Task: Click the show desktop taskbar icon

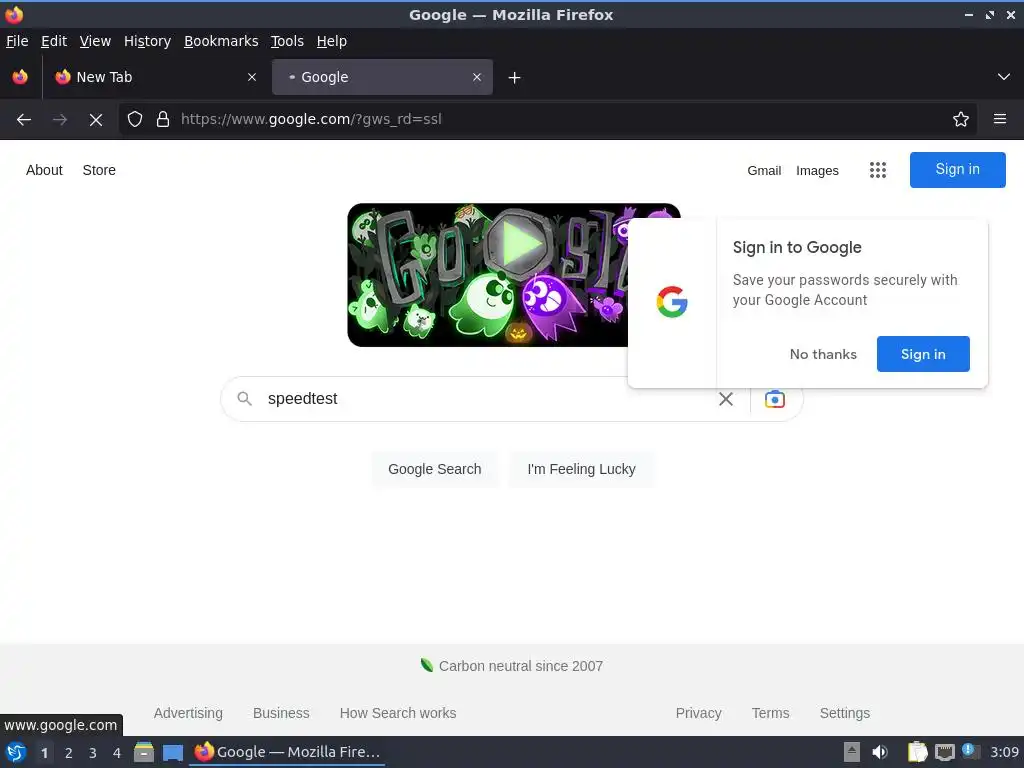Action: (173, 752)
